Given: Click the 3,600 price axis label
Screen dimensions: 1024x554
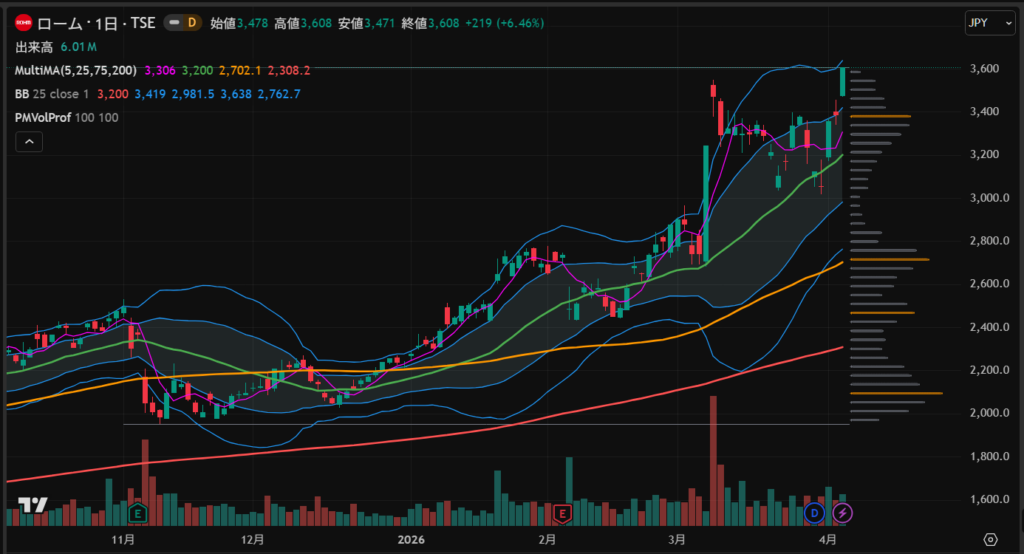Looking at the screenshot, I should click(x=986, y=69).
